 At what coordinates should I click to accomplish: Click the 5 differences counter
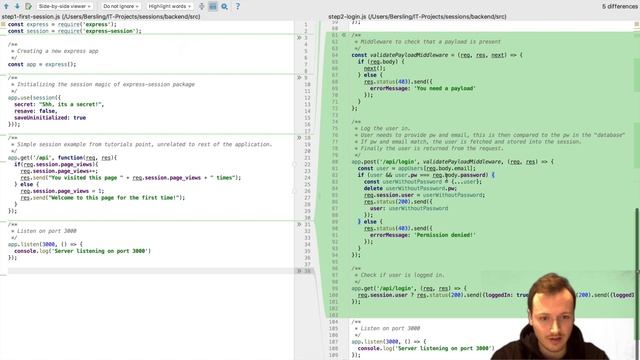(x=620, y=7)
